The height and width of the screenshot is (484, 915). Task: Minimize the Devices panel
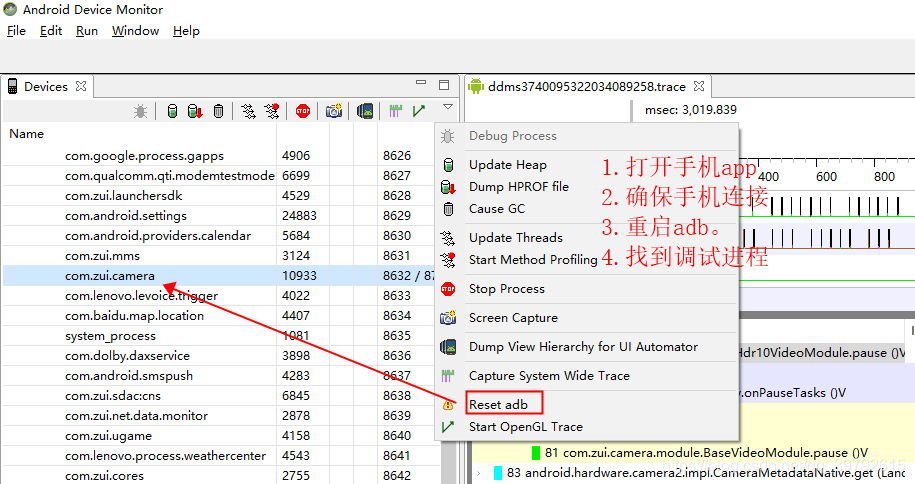click(421, 83)
